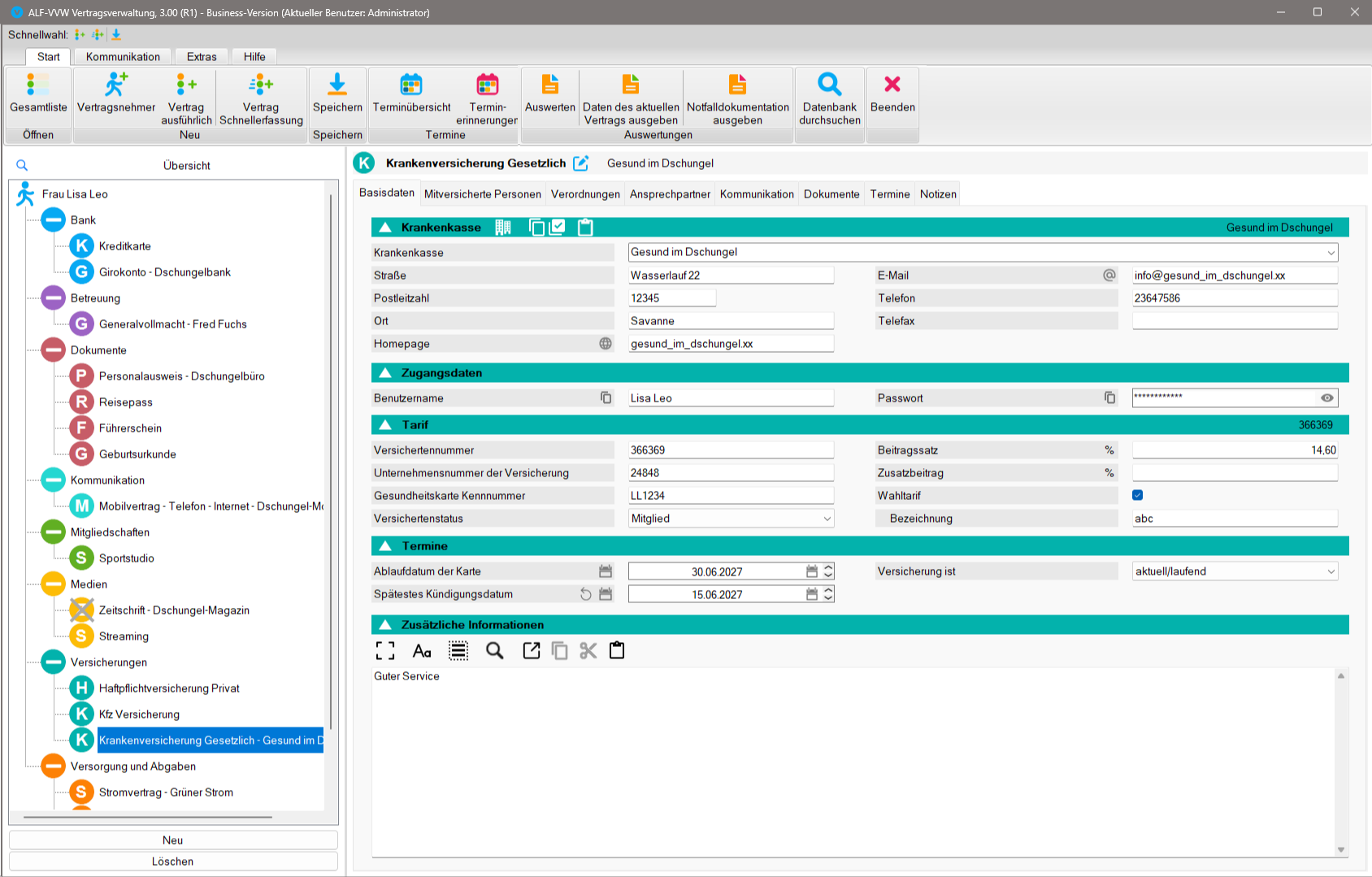Open the homepage globe icon
The height and width of the screenshot is (877, 1372).
606,344
